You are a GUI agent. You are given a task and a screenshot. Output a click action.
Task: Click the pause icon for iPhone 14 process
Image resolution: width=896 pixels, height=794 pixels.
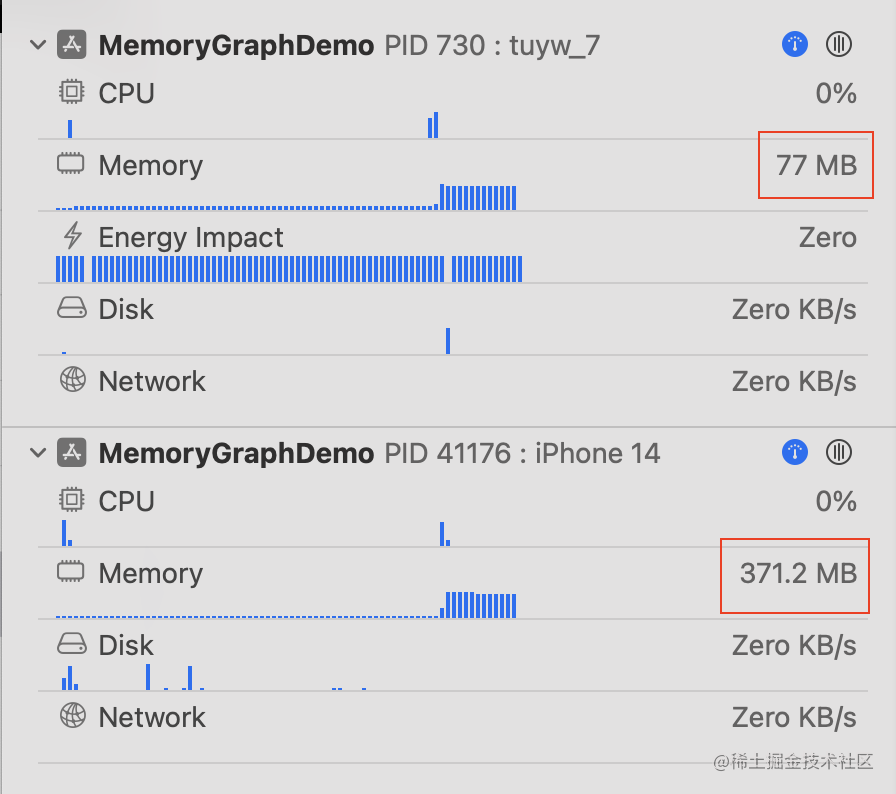tap(839, 452)
